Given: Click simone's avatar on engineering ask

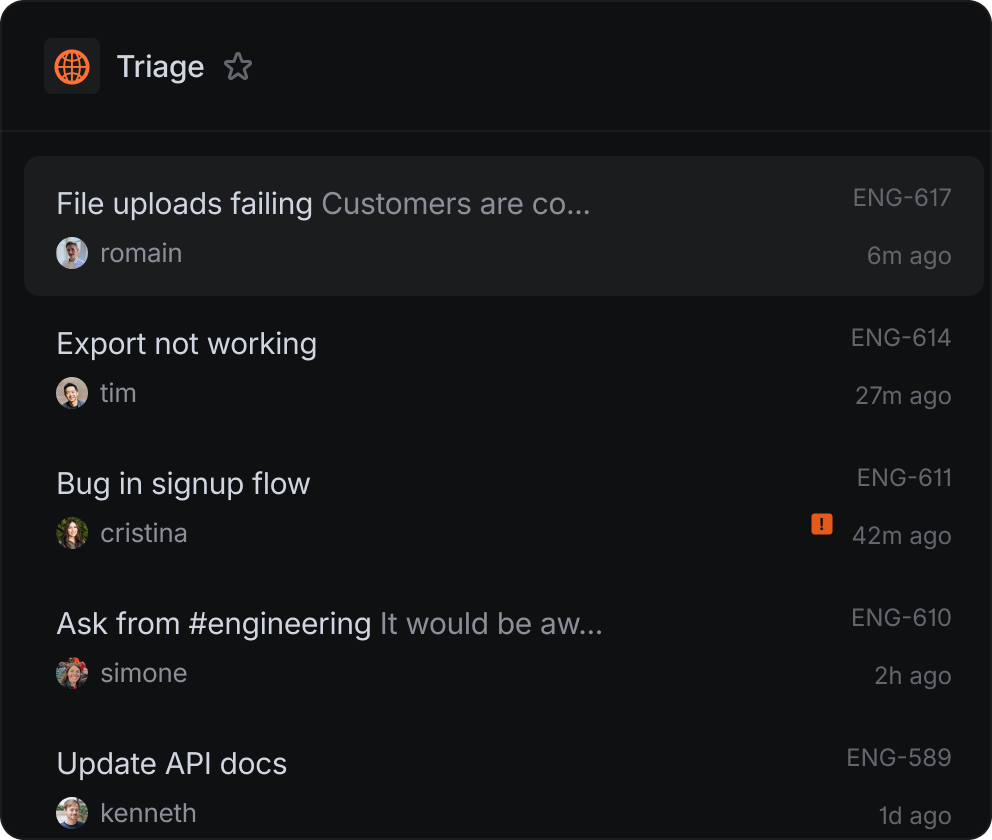Looking at the screenshot, I should click(72, 673).
